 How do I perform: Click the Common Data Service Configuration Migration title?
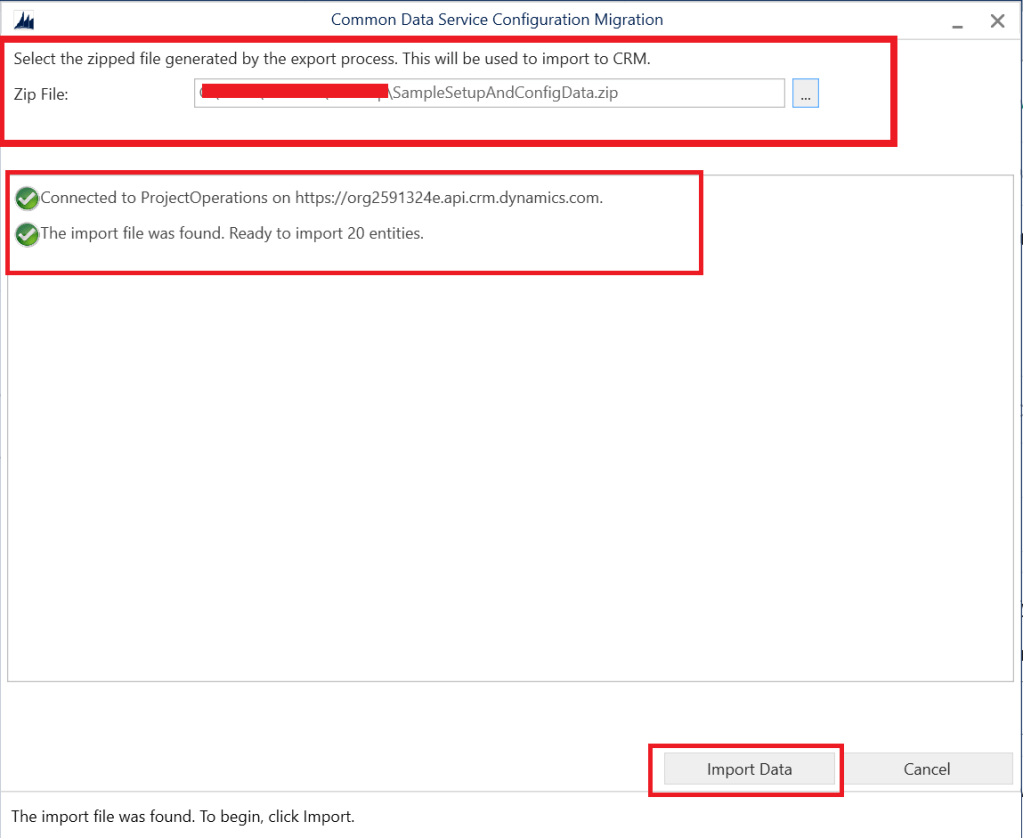click(496, 20)
